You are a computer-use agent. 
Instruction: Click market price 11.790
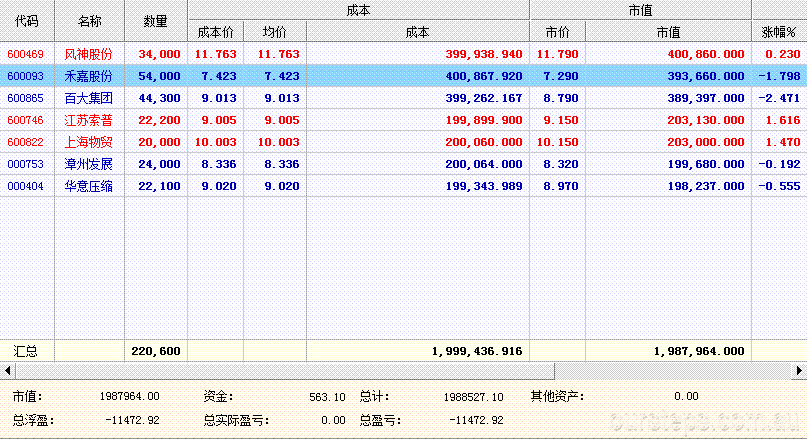[x=557, y=54]
